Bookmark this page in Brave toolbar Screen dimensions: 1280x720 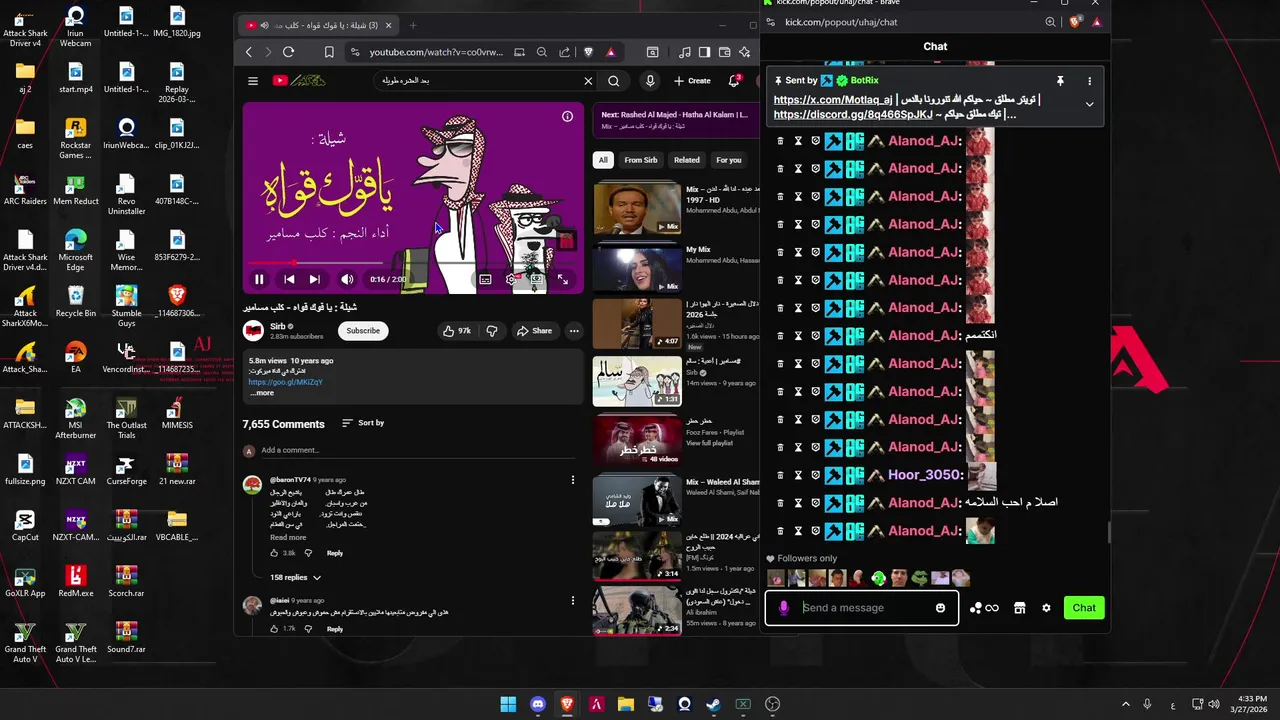tap(329, 52)
